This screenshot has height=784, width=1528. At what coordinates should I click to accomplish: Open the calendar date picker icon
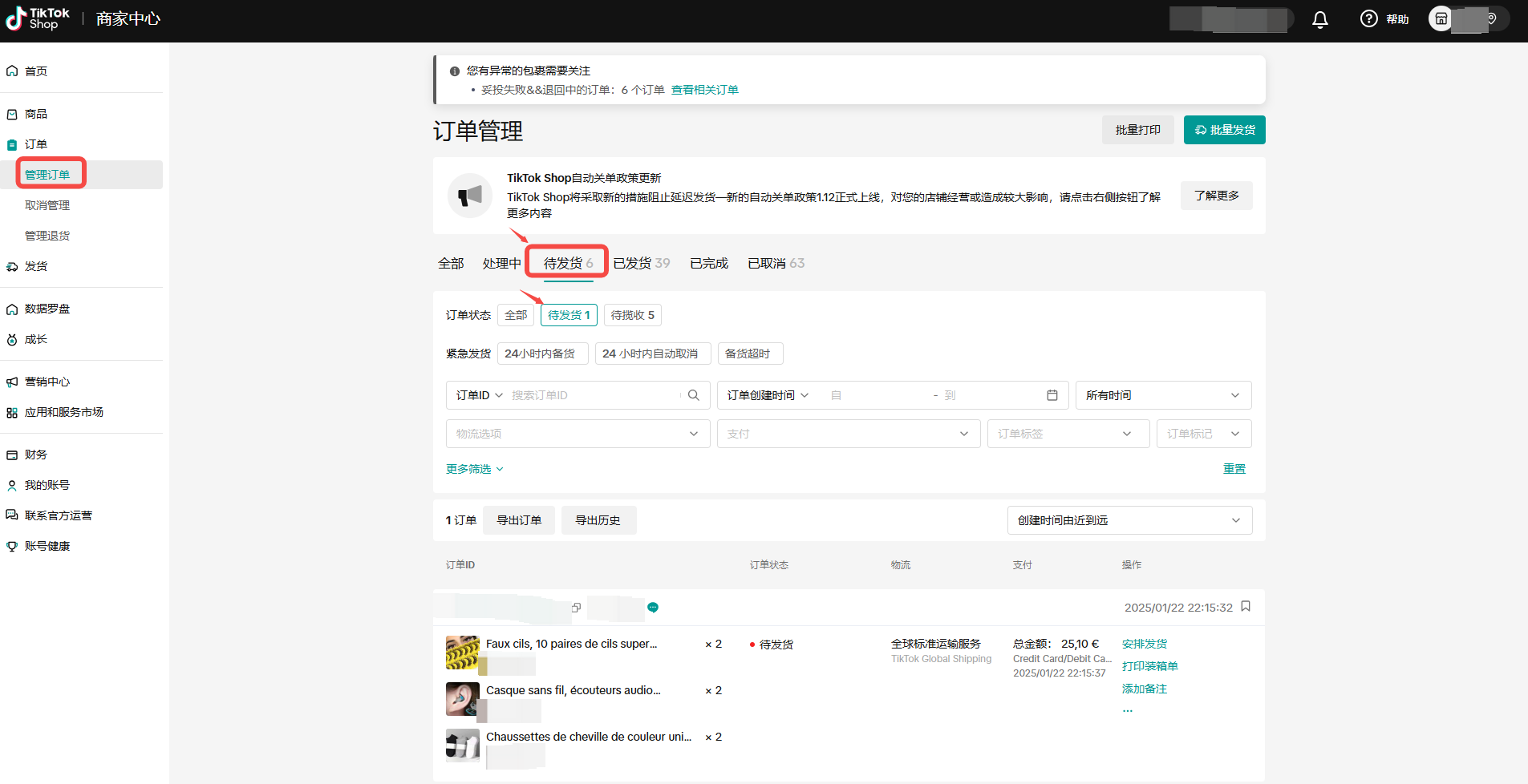click(1052, 395)
